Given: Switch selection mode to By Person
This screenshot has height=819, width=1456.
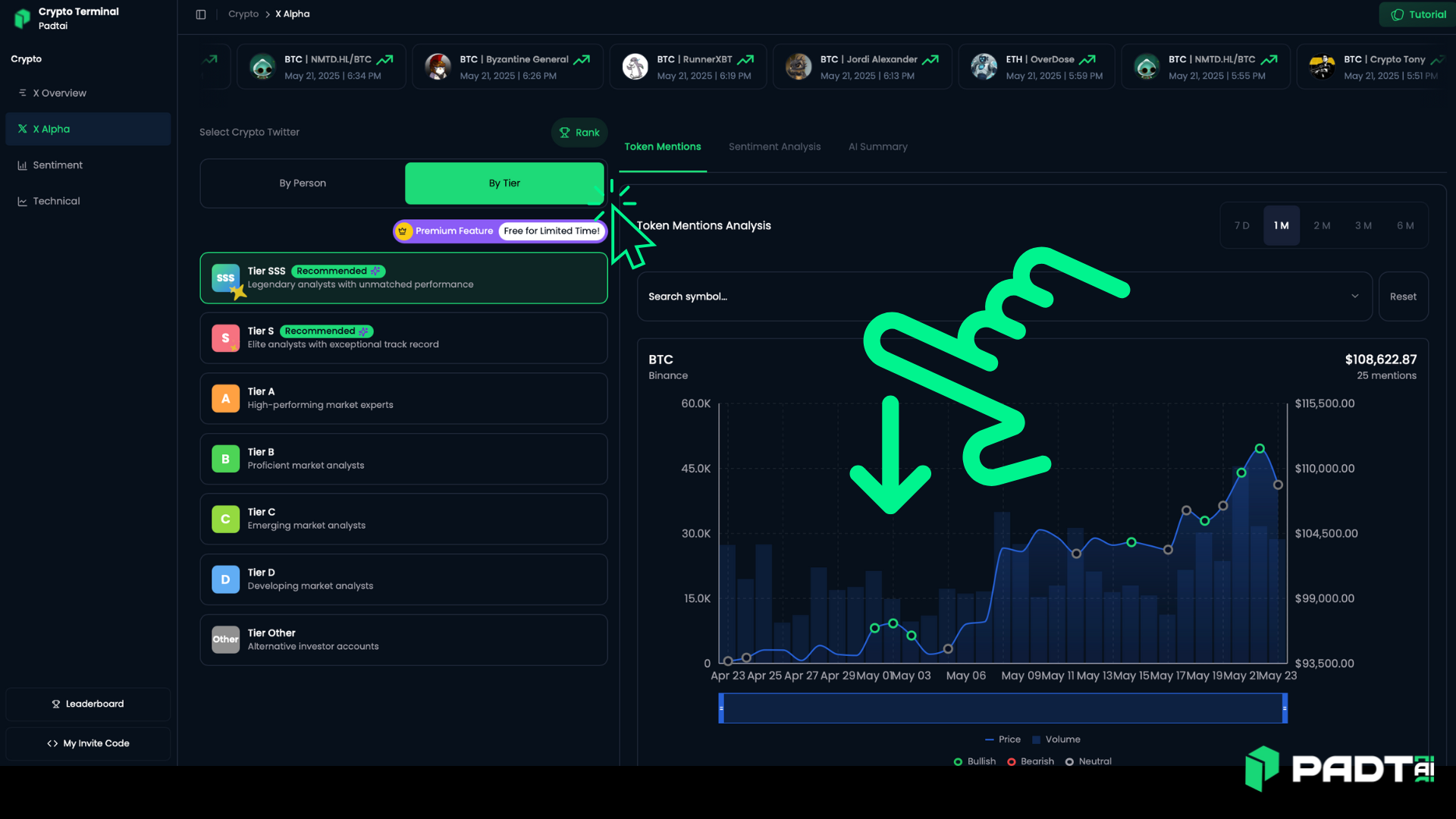Looking at the screenshot, I should click(303, 184).
